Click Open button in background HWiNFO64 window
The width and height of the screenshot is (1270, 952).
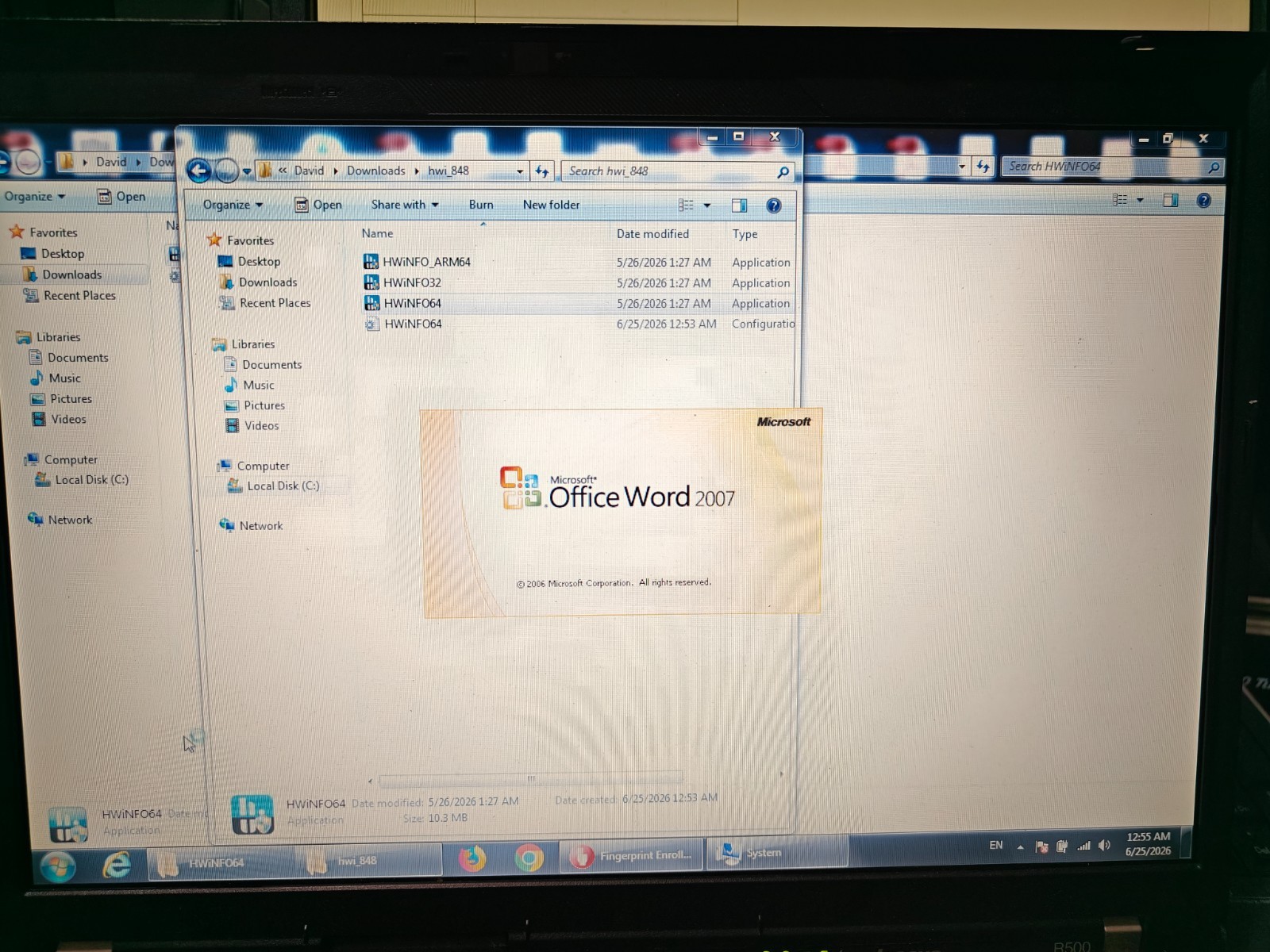(121, 196)
